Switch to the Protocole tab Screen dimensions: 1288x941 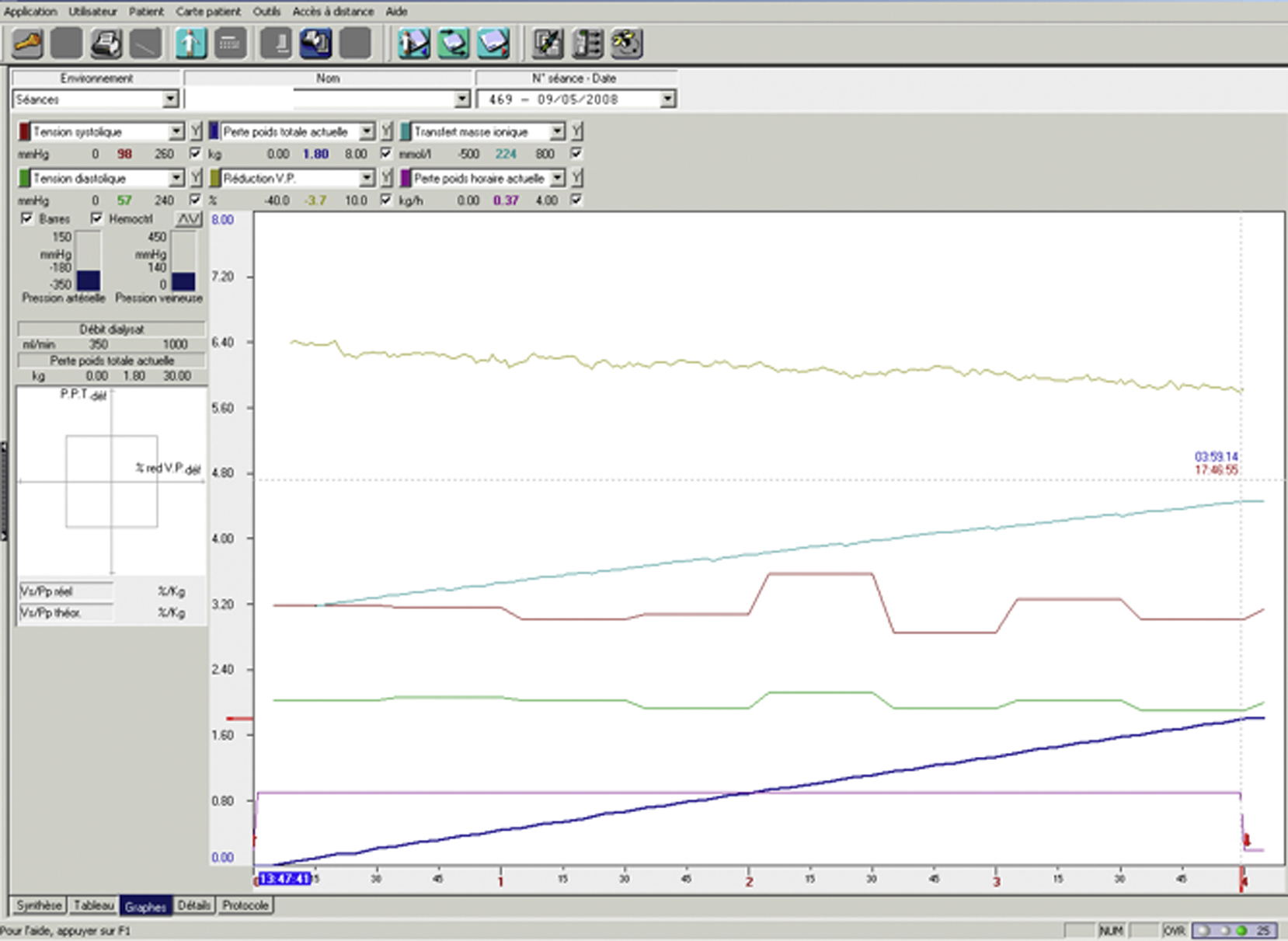[x=245, y=905]
